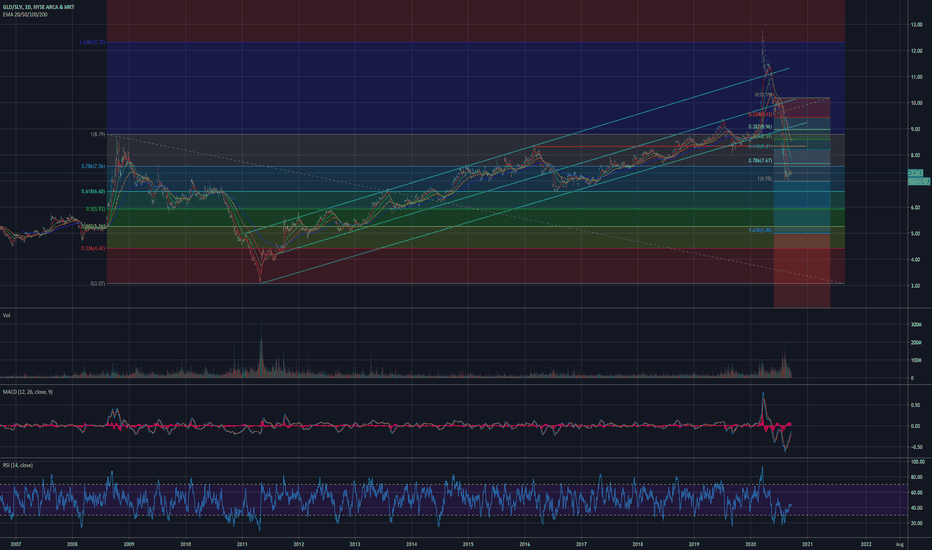Click the 0.786(7.56) Fibonacci level label
932x550 pixels.
(x=93, y=166)
